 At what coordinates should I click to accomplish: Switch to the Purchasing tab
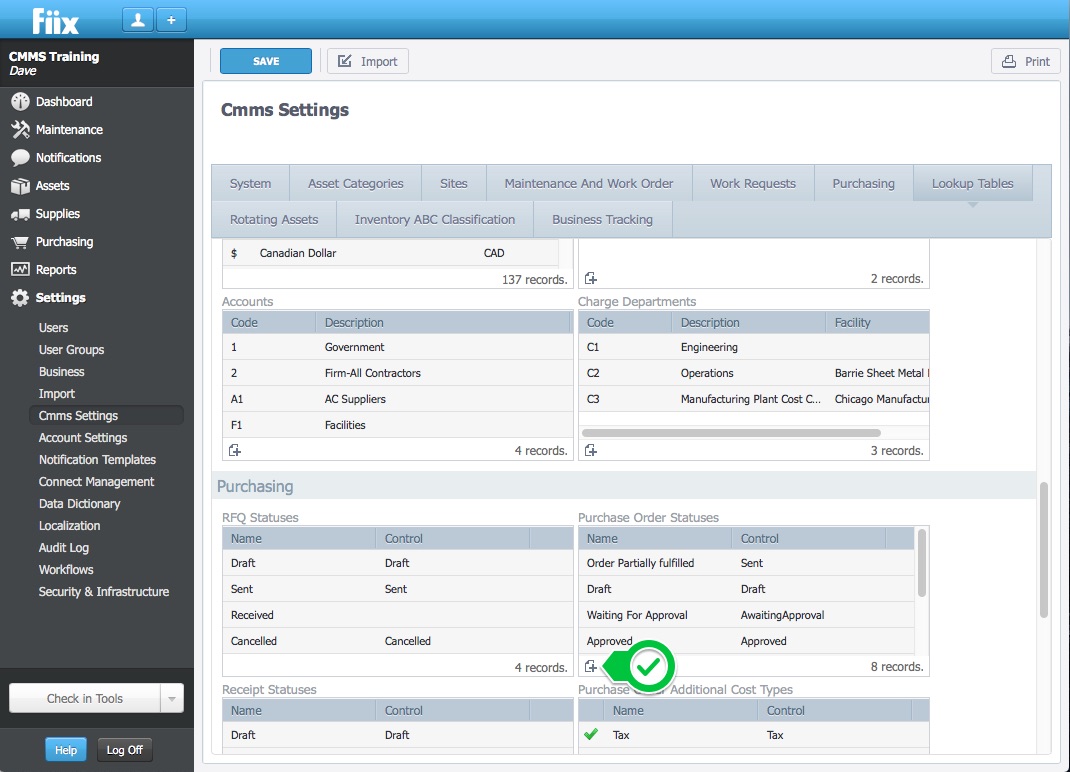pyautogui.click(x=863, y=184)
